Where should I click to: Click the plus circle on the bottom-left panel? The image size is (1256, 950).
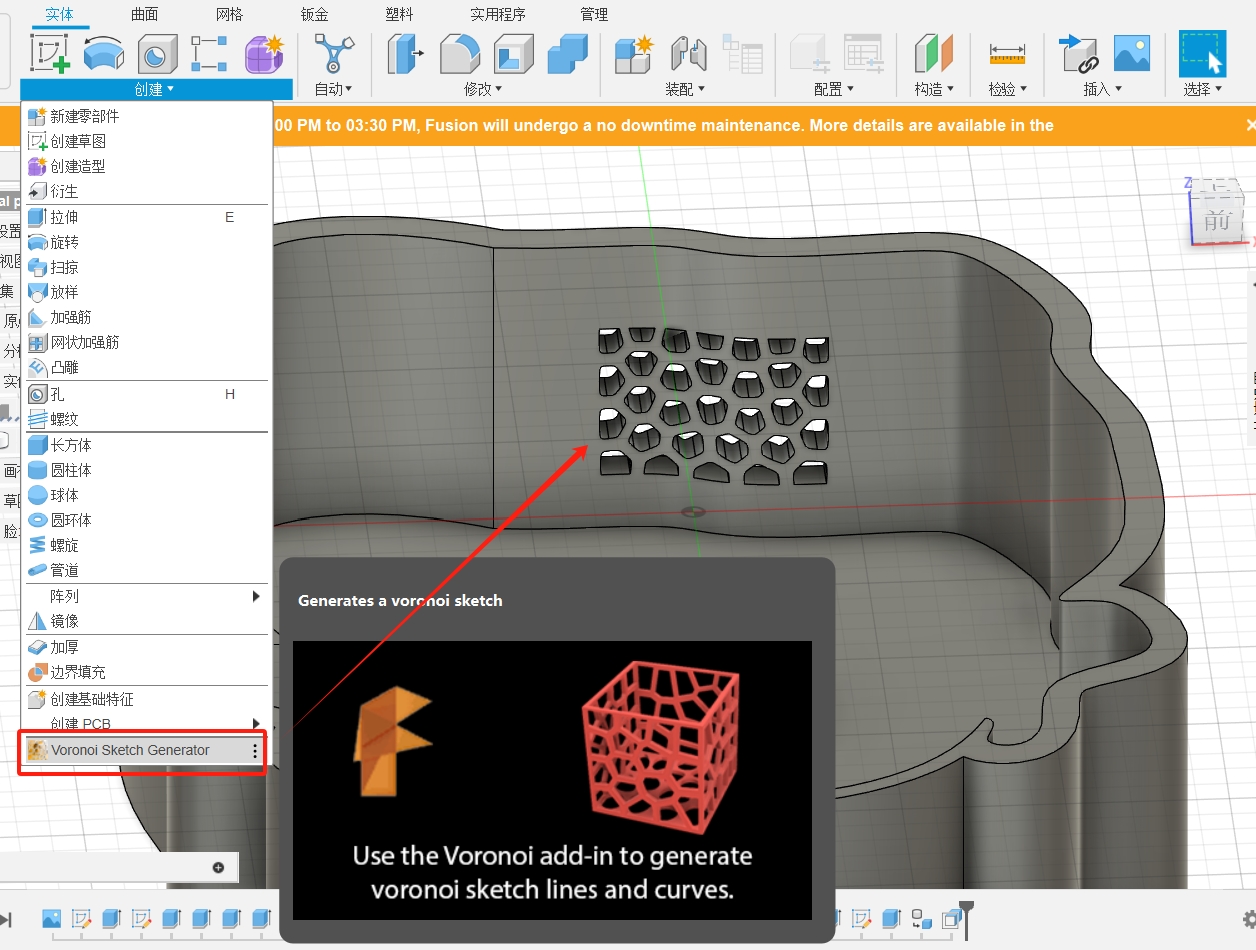pyautogui.click(x=218, y=867)
